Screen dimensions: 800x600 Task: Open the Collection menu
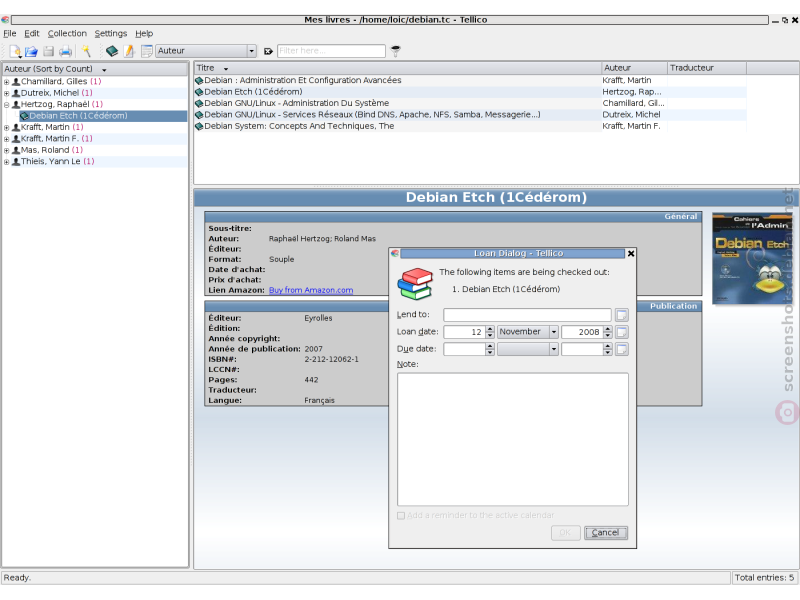[x=67, y=34]
